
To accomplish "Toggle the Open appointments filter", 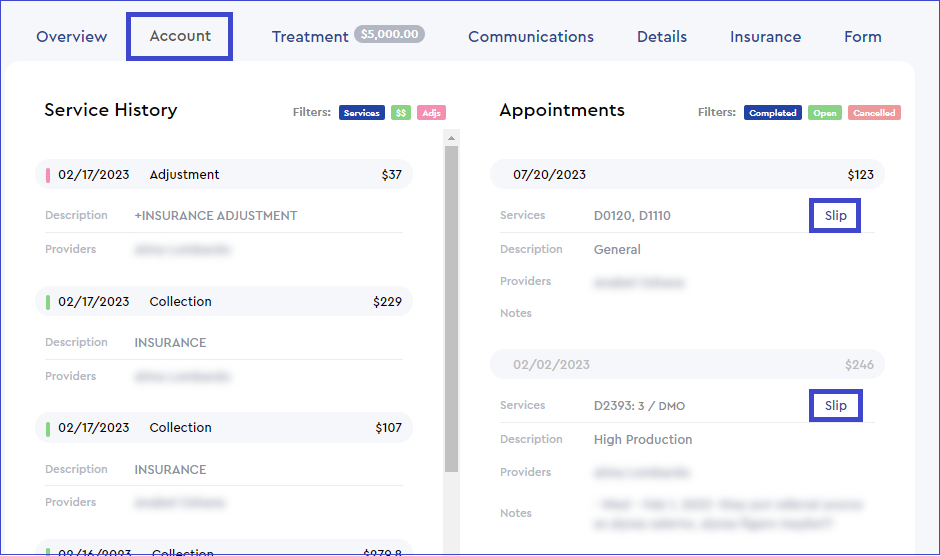I will [825, 113].
